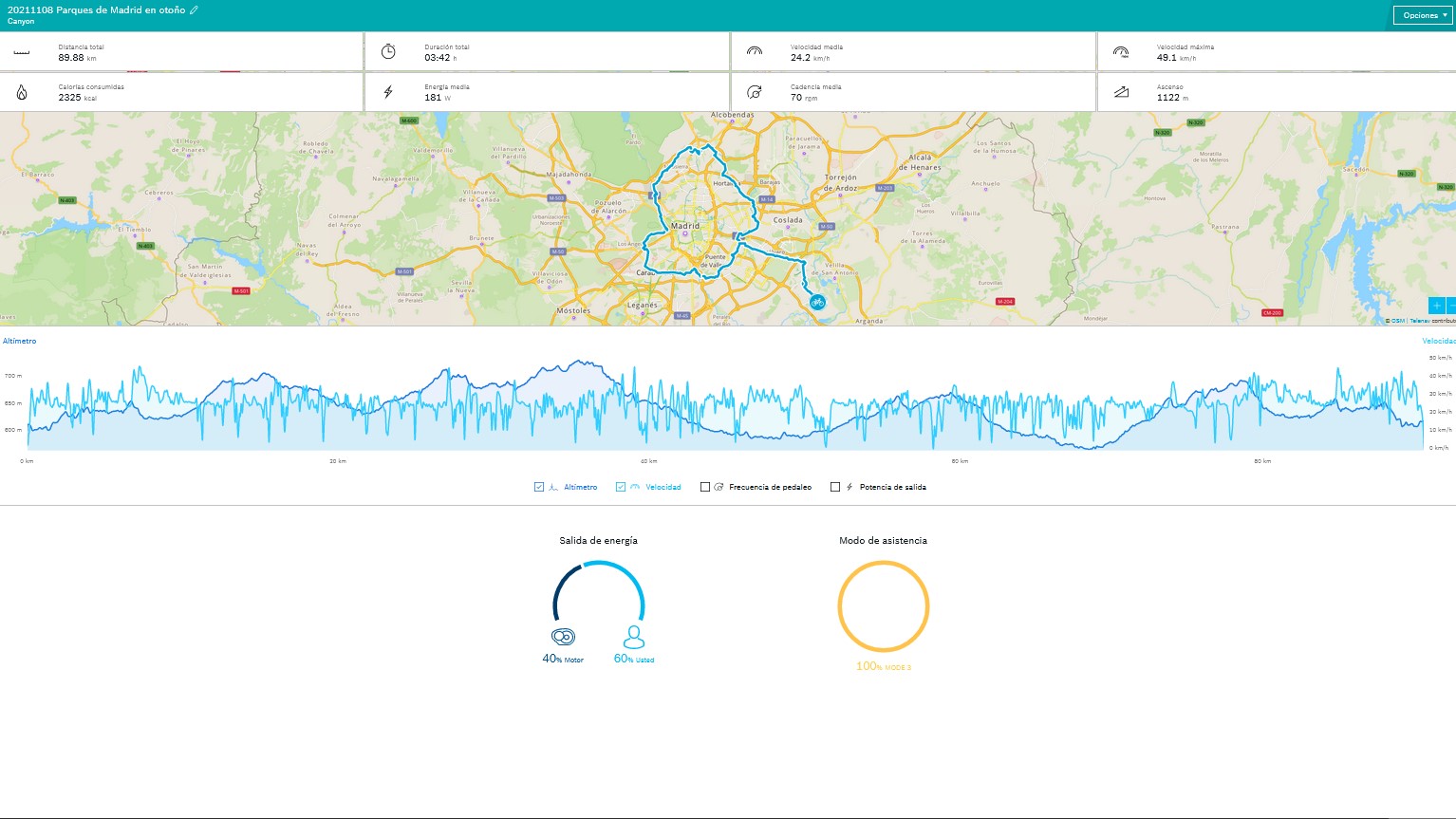
Task: Click the motor icon under Salida de energía
Action: [563, 637]
